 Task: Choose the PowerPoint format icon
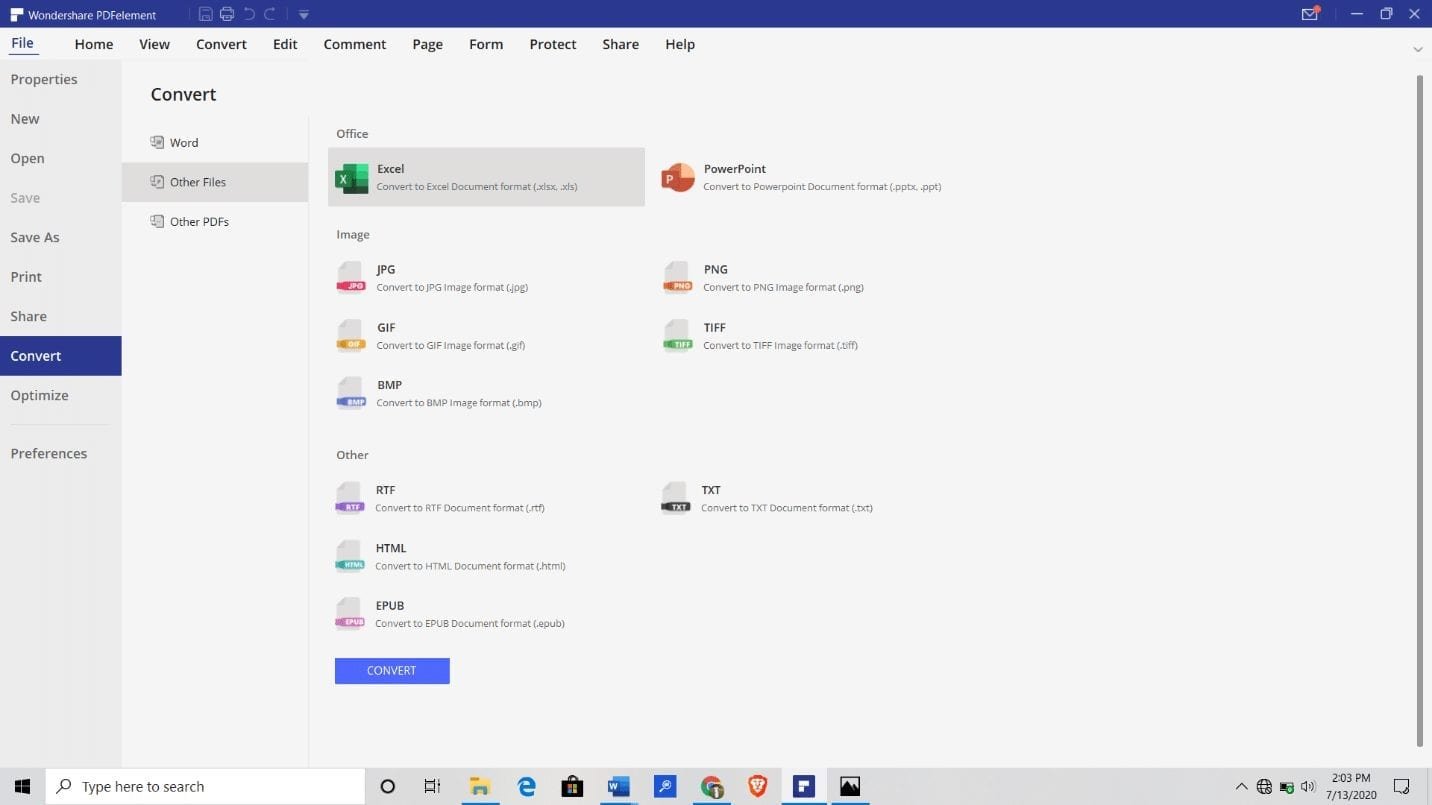pyautogui.click(x=677, y=178)
